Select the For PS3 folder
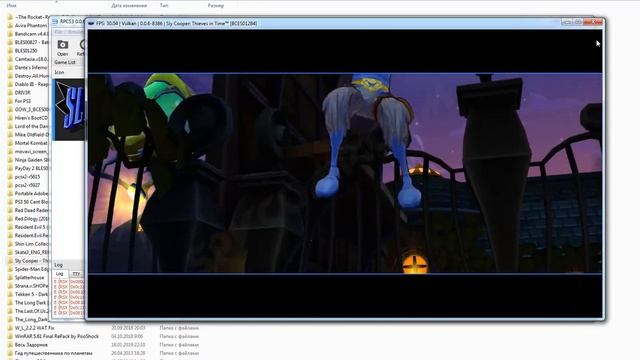 [x=23, y=101]
